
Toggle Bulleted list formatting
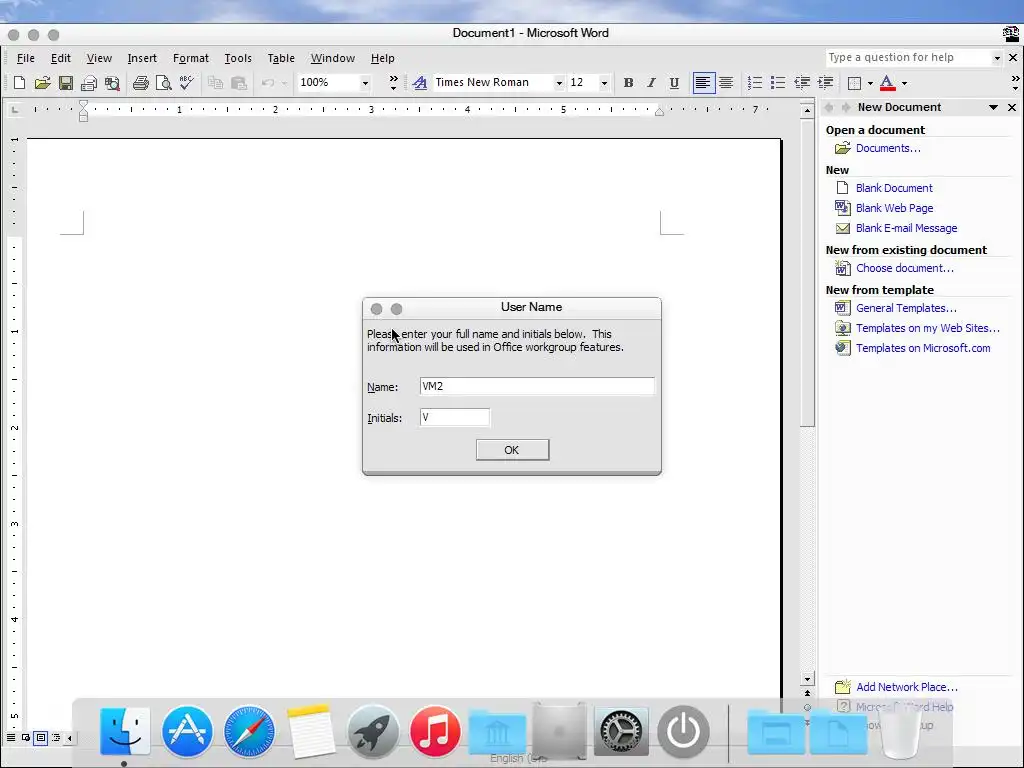[778, 83]
